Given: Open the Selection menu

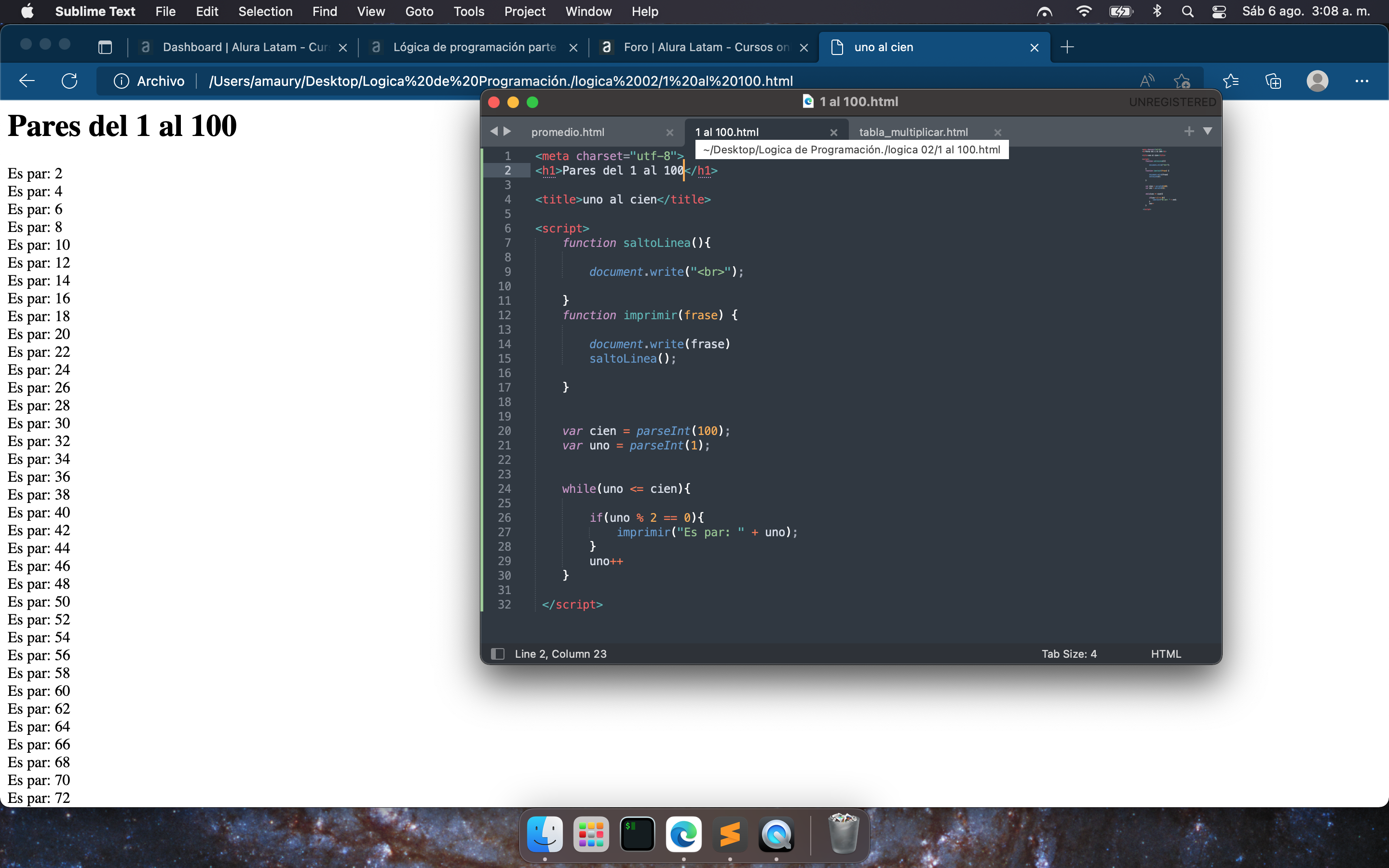Looking at the screenshot, I should (265, 12).
